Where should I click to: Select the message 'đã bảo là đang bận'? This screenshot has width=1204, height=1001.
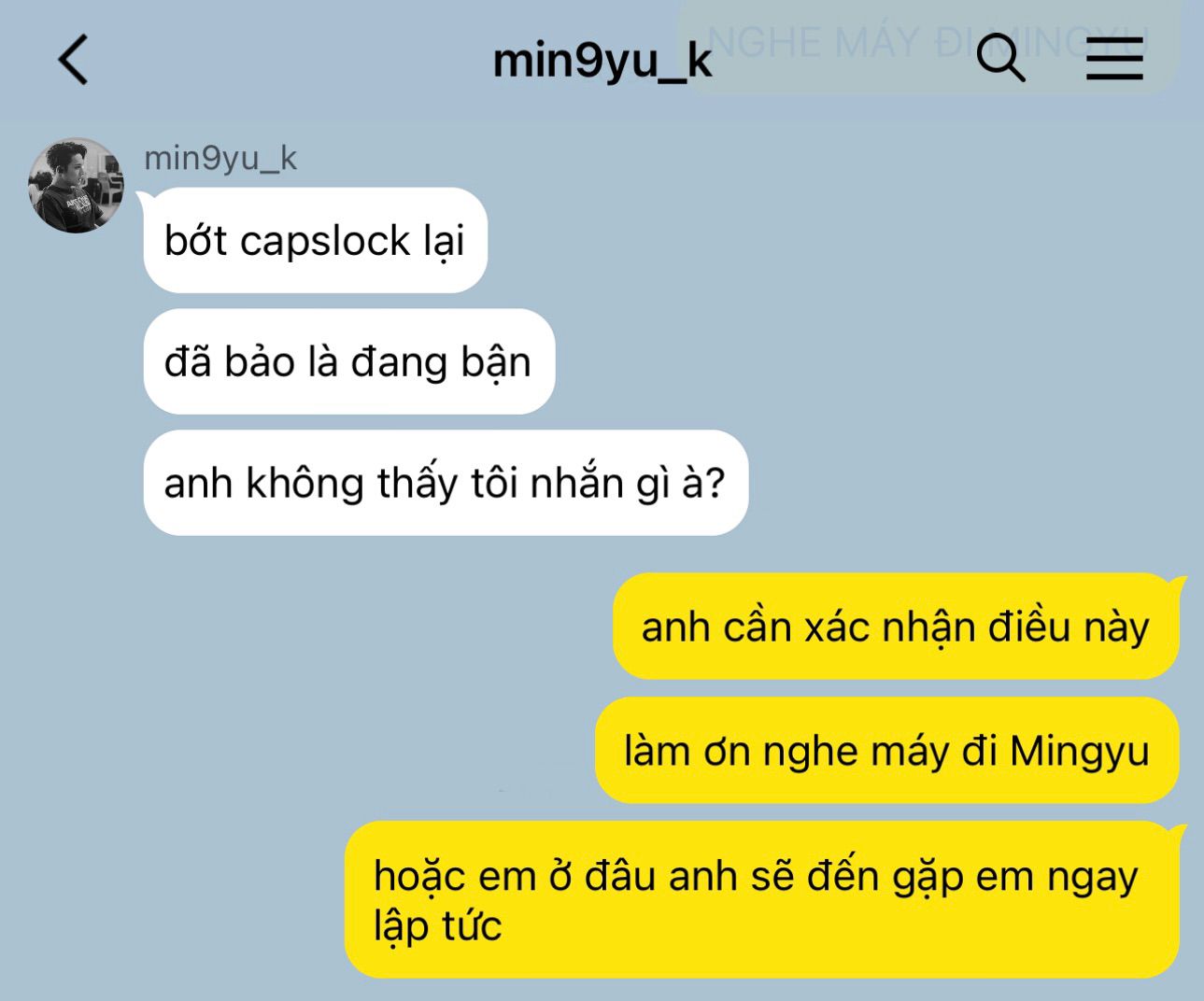pos(349,361)
